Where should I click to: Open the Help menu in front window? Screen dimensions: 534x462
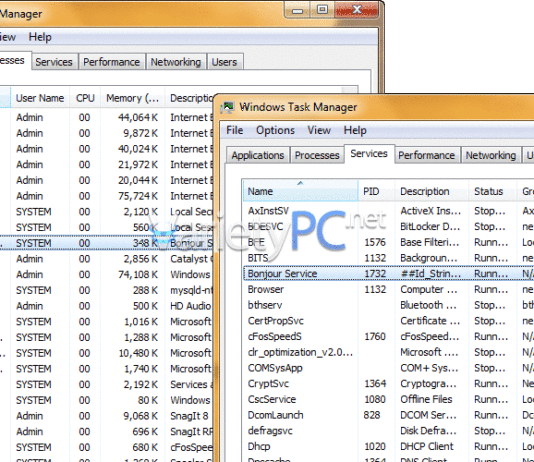pyautogui.click(x=355, y=130)
